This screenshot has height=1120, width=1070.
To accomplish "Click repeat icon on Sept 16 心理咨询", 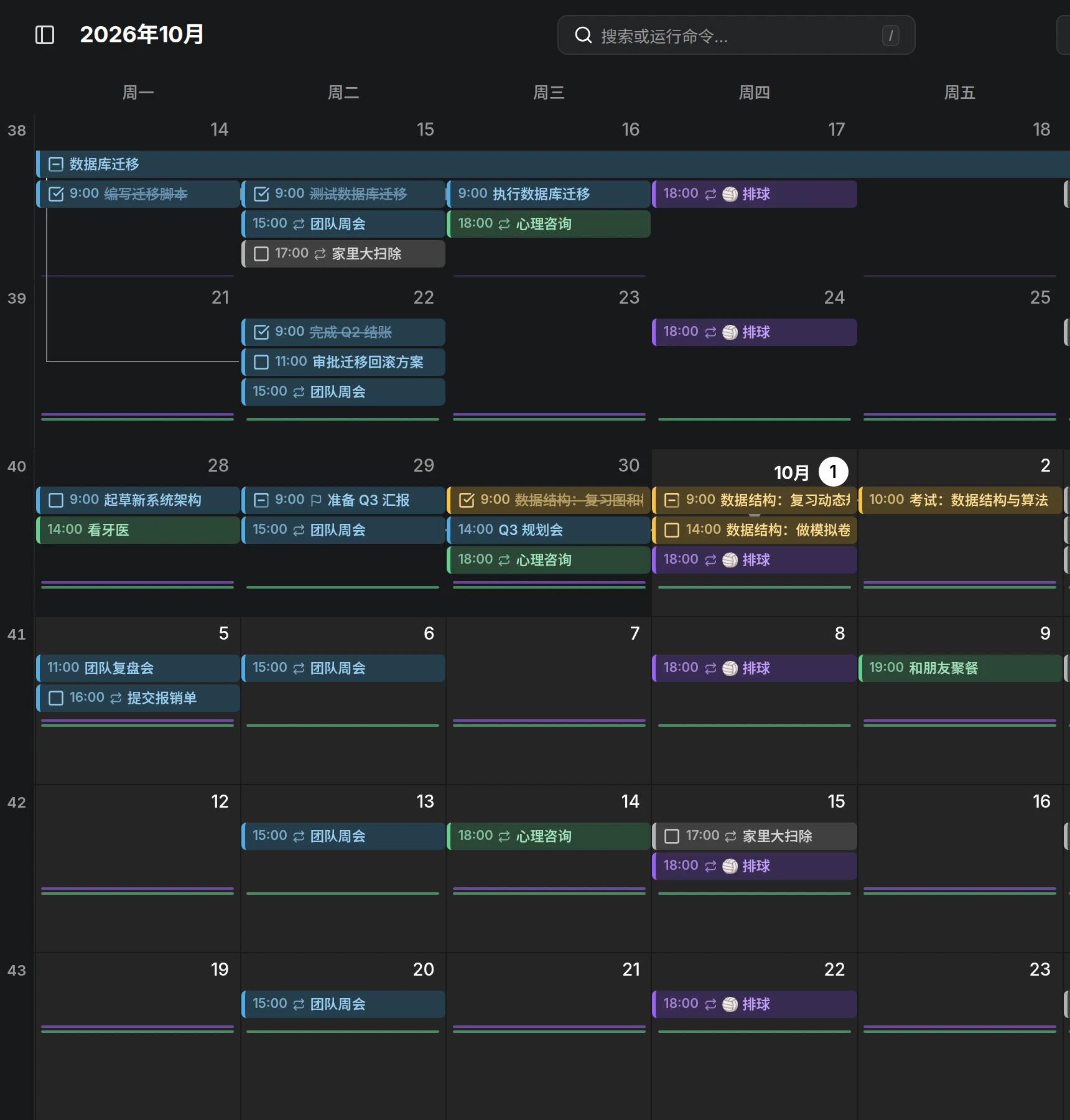I will [505, 224].
